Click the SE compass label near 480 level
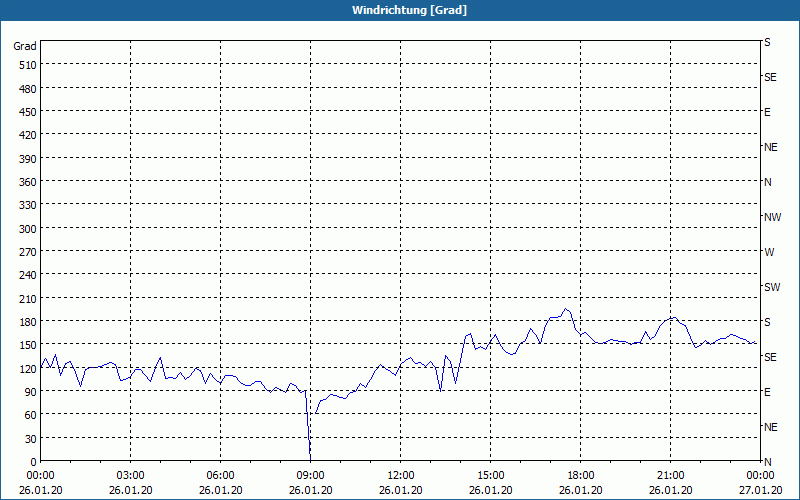The height and width of the screenshot is (500, 800). (770, 78)
